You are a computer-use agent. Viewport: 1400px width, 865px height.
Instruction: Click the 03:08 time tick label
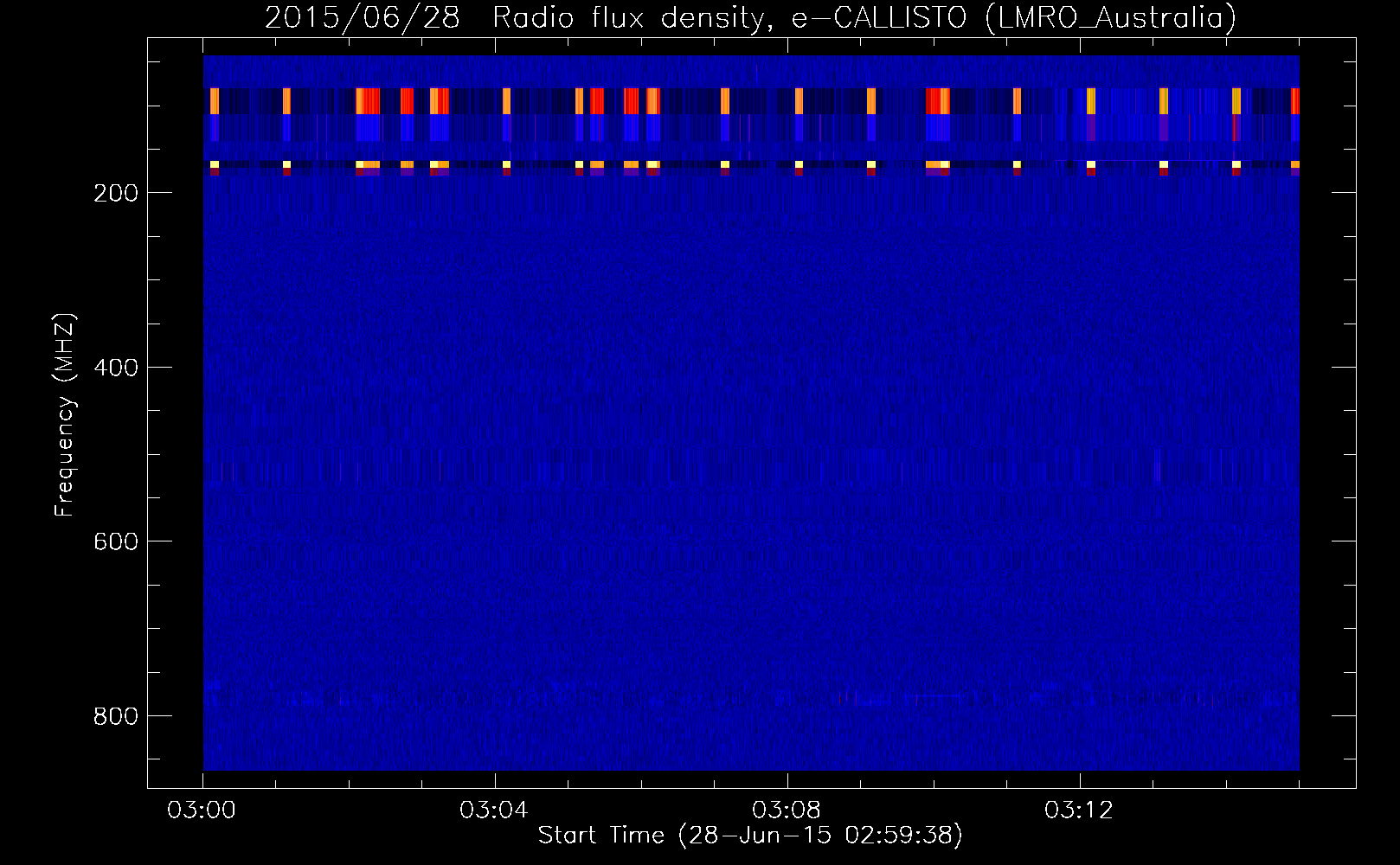pos(787,811)
